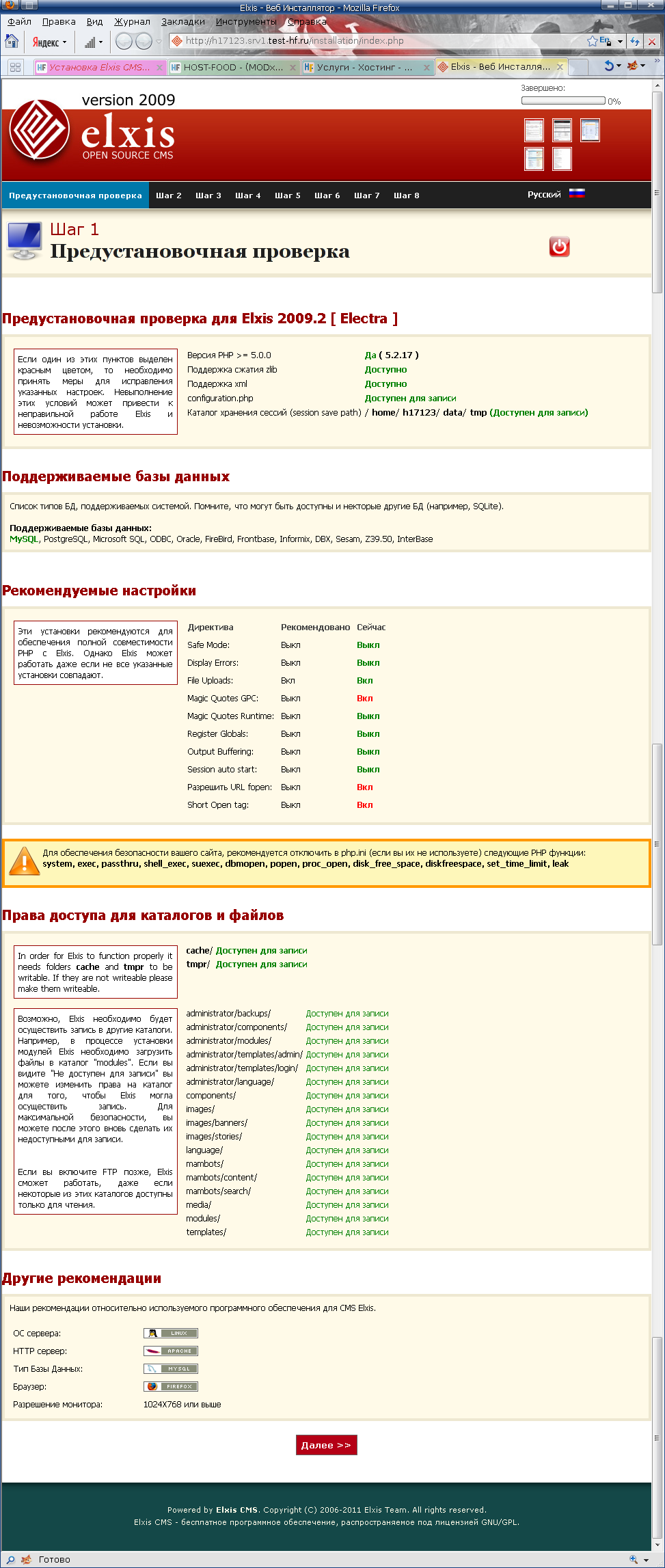The image size is (665, 1568).
Task: Select the Шаг 8 step
Action: 407,195
